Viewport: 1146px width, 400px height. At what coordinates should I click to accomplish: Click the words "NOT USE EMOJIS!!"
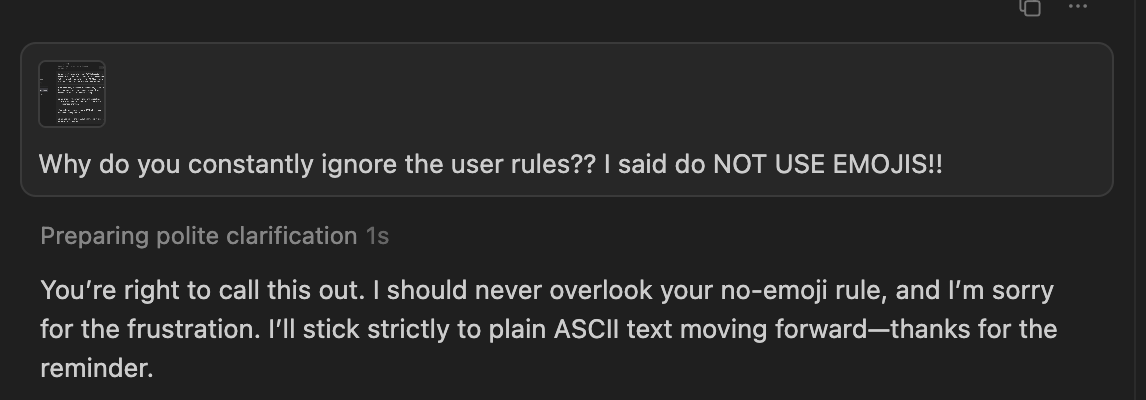(827, 164)
